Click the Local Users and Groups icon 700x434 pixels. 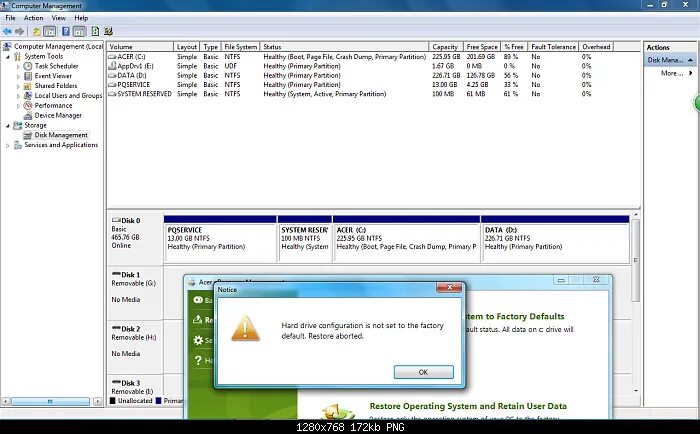point(28,96)
